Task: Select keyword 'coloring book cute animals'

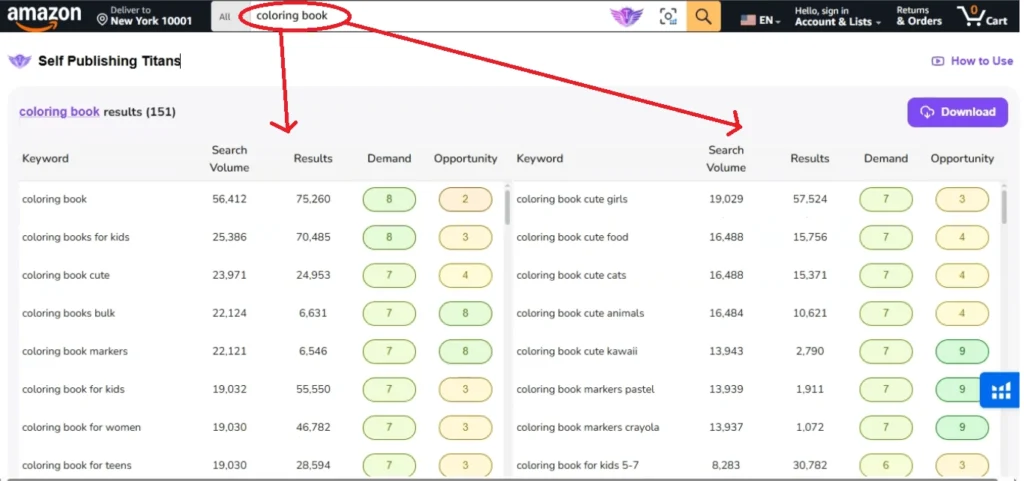Action: (x=581, y=313)
